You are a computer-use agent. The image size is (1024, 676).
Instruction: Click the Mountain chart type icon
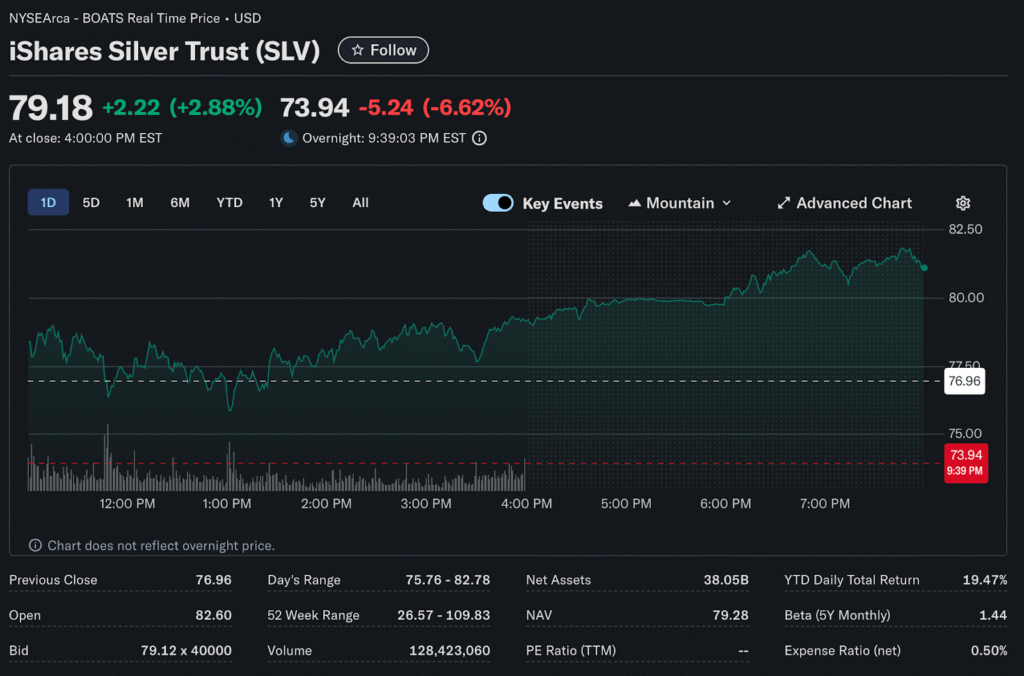[634, 203]
